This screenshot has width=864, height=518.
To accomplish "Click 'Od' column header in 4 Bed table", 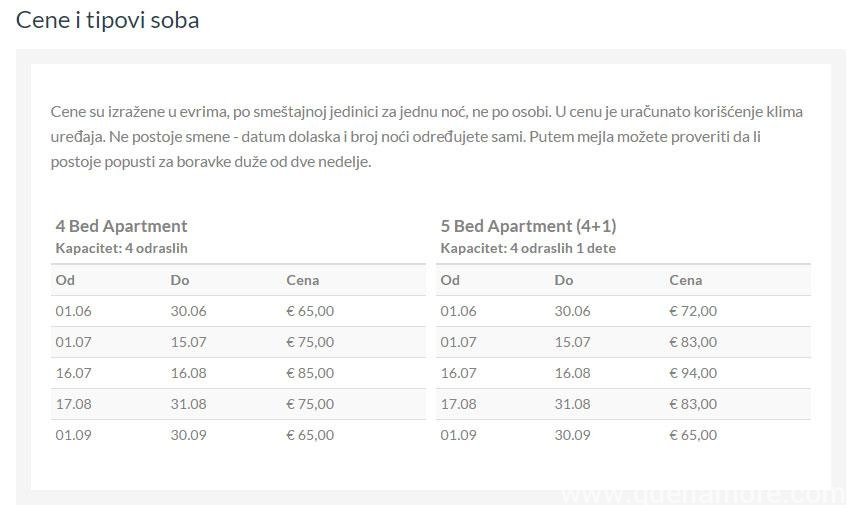I will coord(65,280).
